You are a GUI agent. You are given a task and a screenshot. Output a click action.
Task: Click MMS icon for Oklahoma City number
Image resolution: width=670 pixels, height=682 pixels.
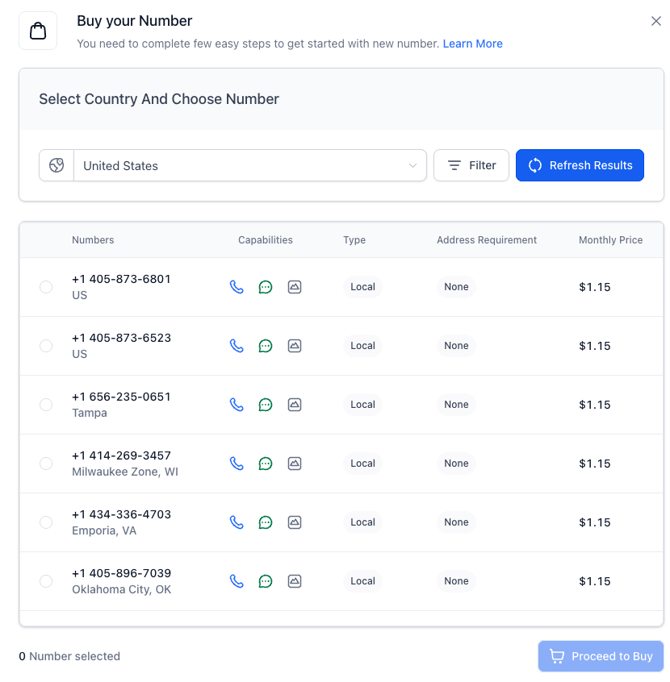295,581
